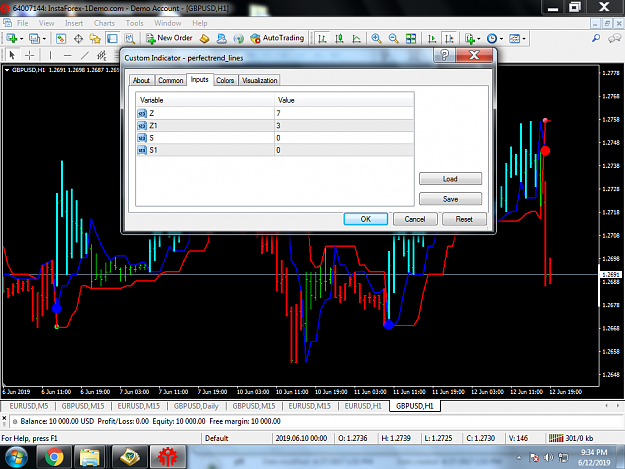Viewport: 625px width, 469px height.
Task: Open the Periods clock icon
Action: click(x=492, y=39)
